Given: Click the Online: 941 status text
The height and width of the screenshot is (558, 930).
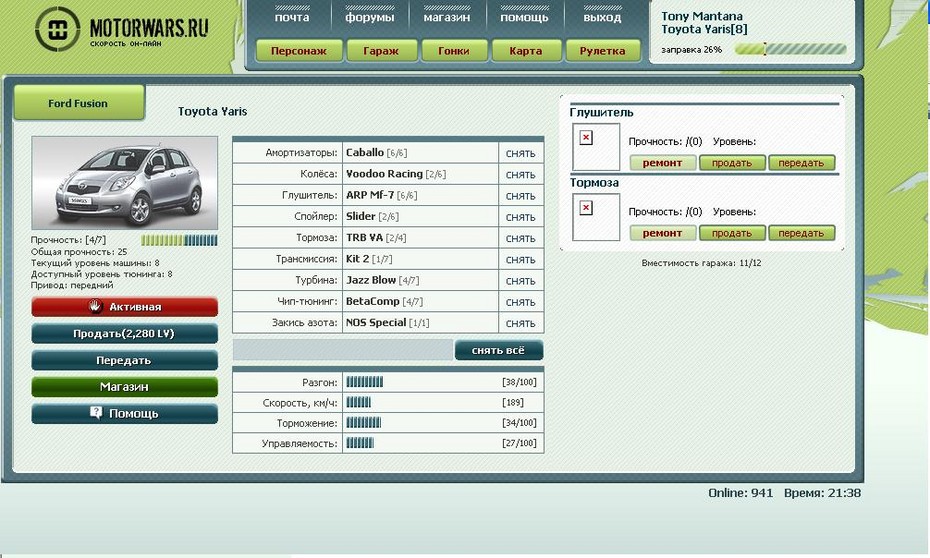Looking at the screenshot, I should pyautogui.click(x=740, y=493).
